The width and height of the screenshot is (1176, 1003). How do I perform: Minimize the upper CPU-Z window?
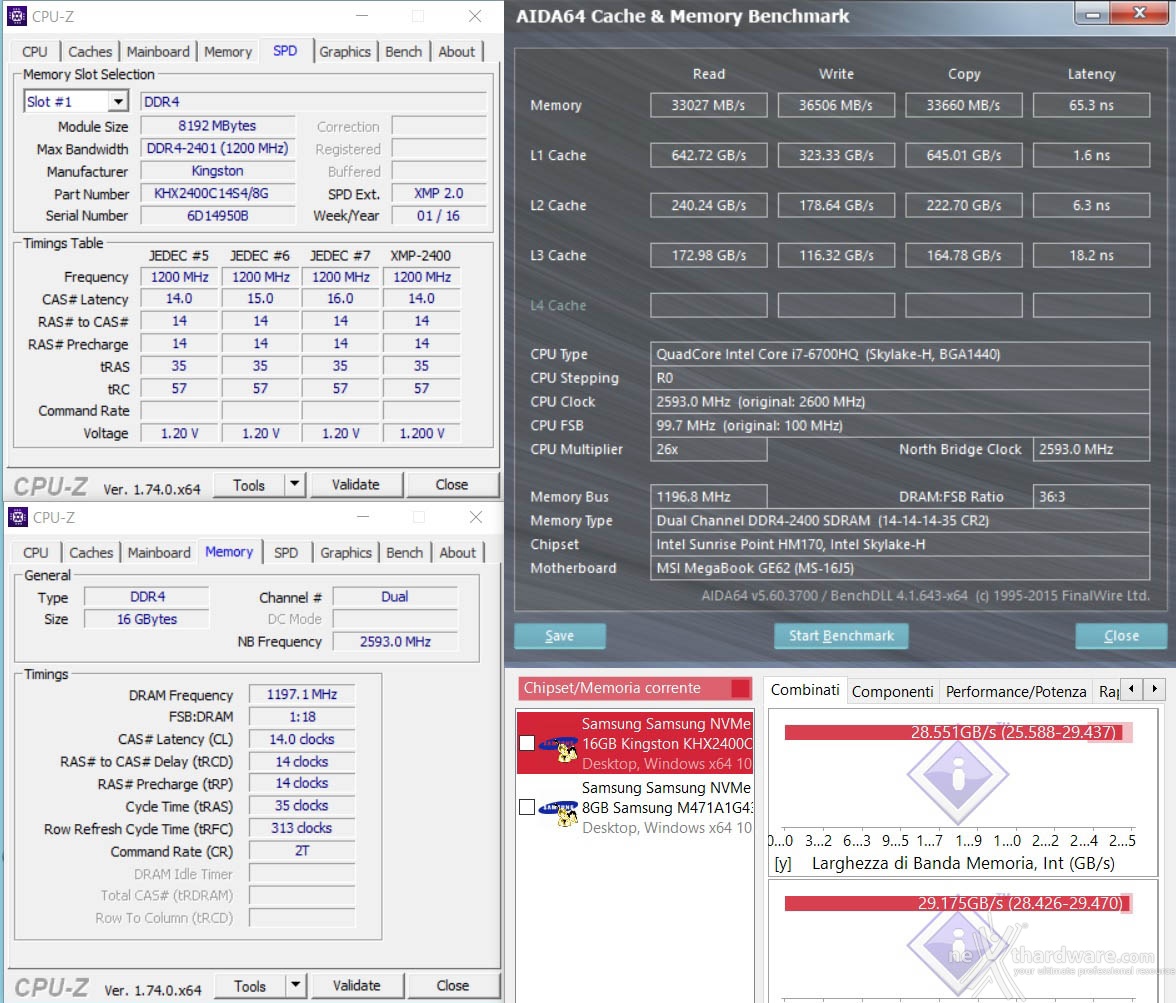(x=362, y=16)
